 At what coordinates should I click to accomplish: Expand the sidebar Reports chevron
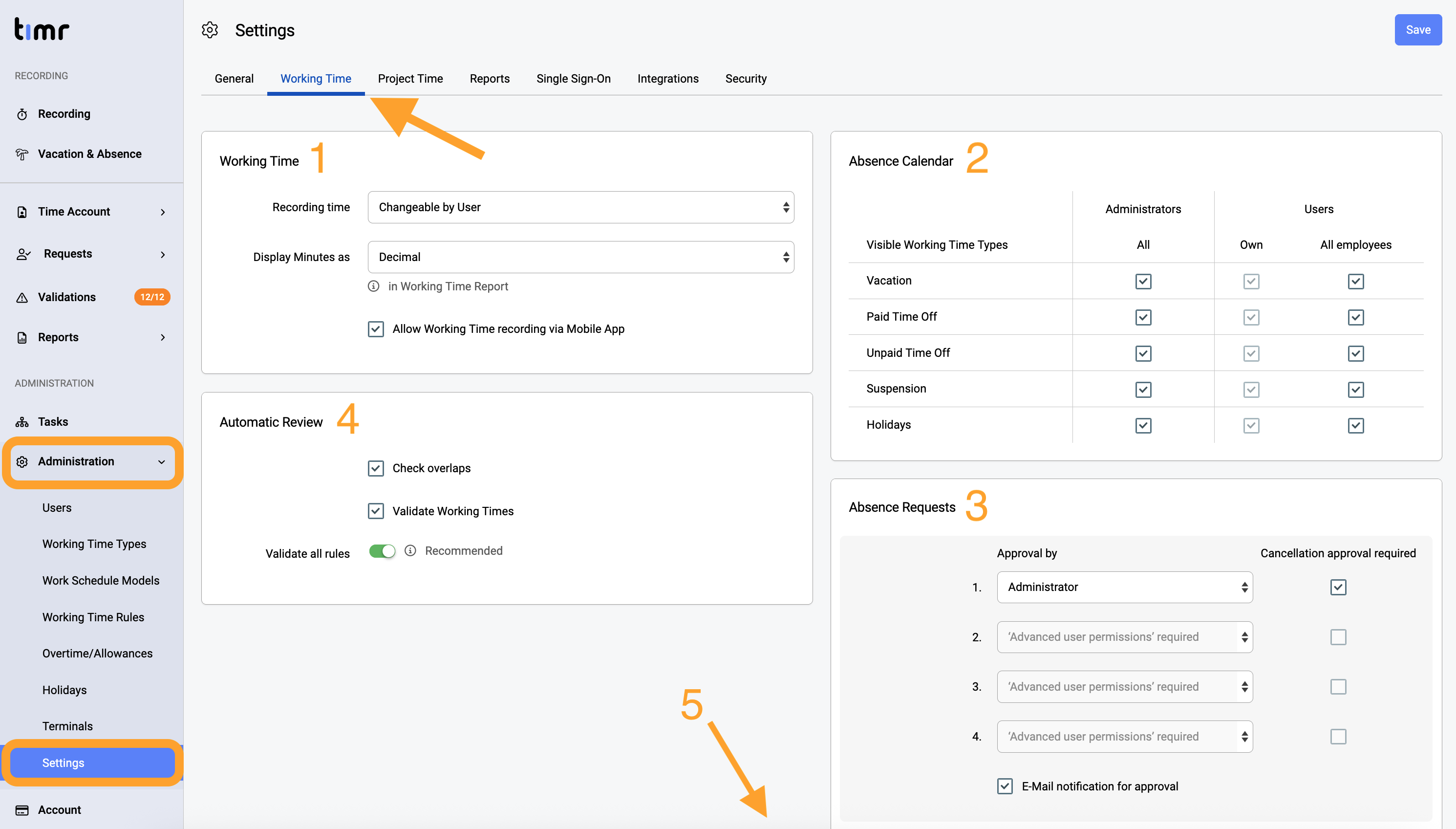[163, 338]
